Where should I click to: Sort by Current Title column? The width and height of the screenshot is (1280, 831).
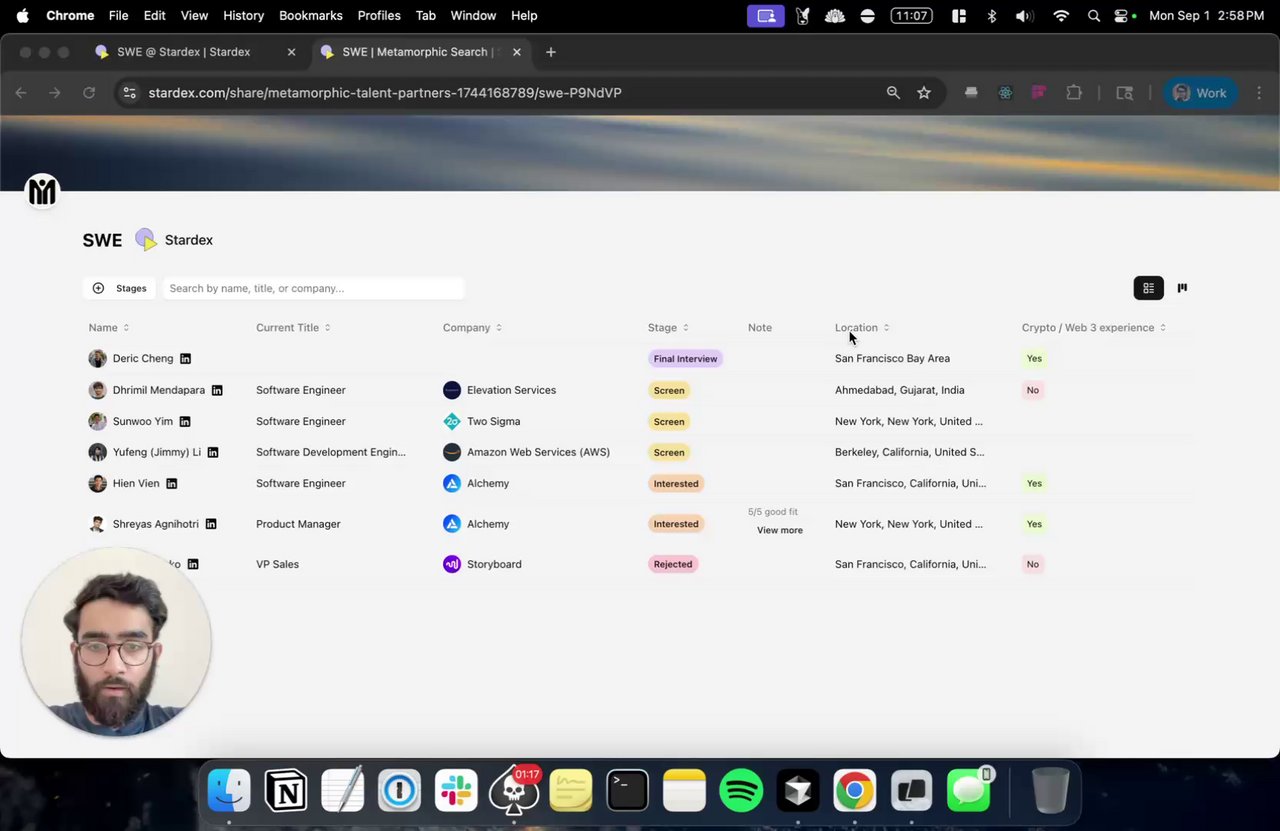293,328
